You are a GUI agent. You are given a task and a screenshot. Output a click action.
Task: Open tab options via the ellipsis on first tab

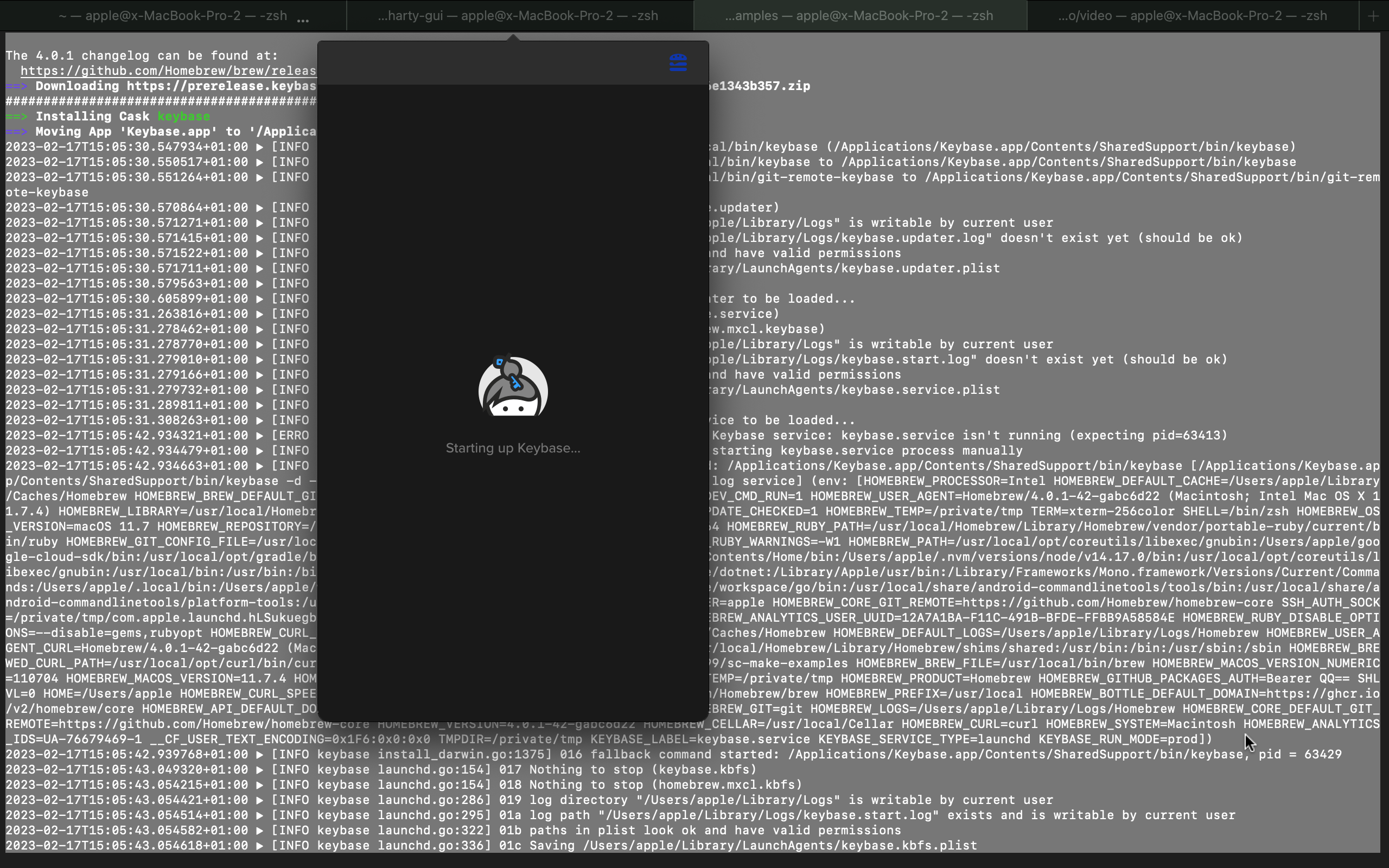click(x=302, y=17)
